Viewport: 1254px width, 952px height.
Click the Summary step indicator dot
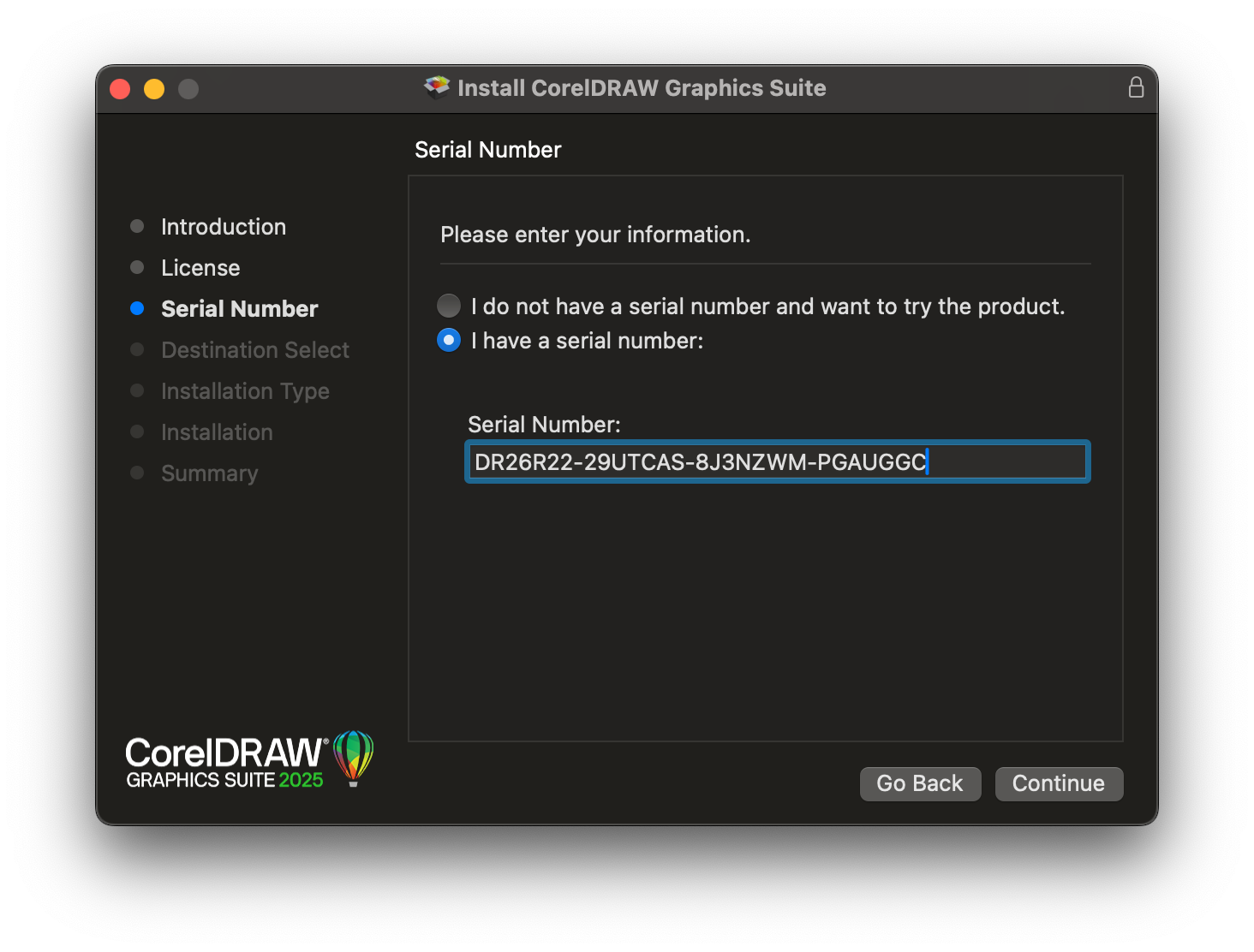click(137, 473)
